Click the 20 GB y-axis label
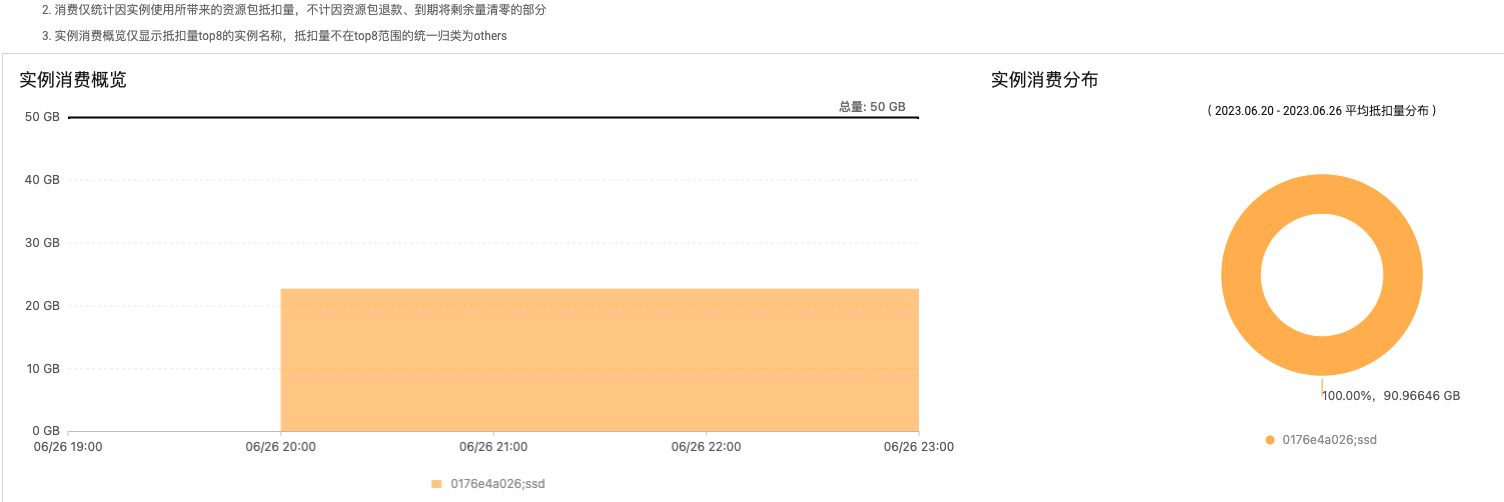 click(x=42, y=306)
